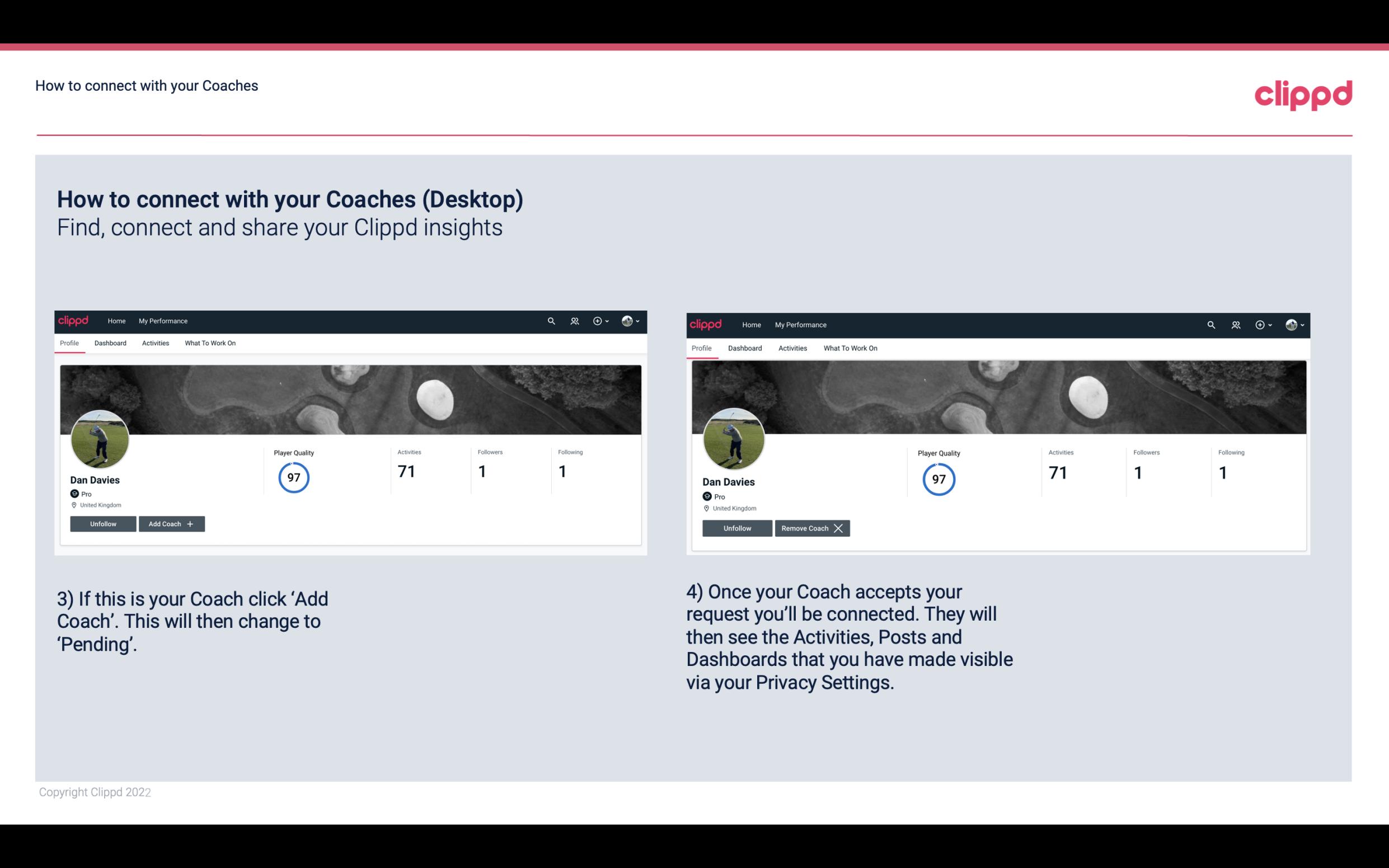Click 'Unfollow' button on right screenshot
Screen dimensions: 1389x868
[736, 528]
